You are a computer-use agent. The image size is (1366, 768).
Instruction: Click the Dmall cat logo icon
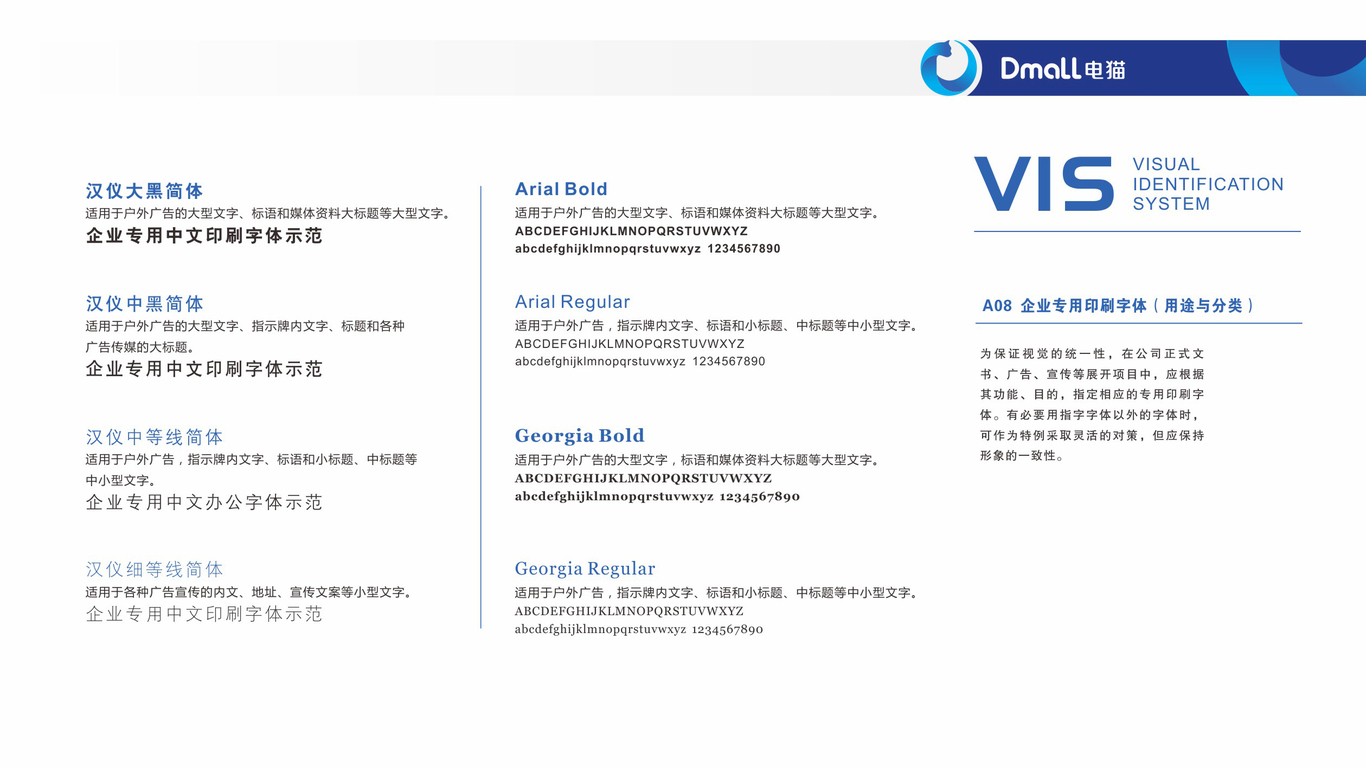coord(948,68)
